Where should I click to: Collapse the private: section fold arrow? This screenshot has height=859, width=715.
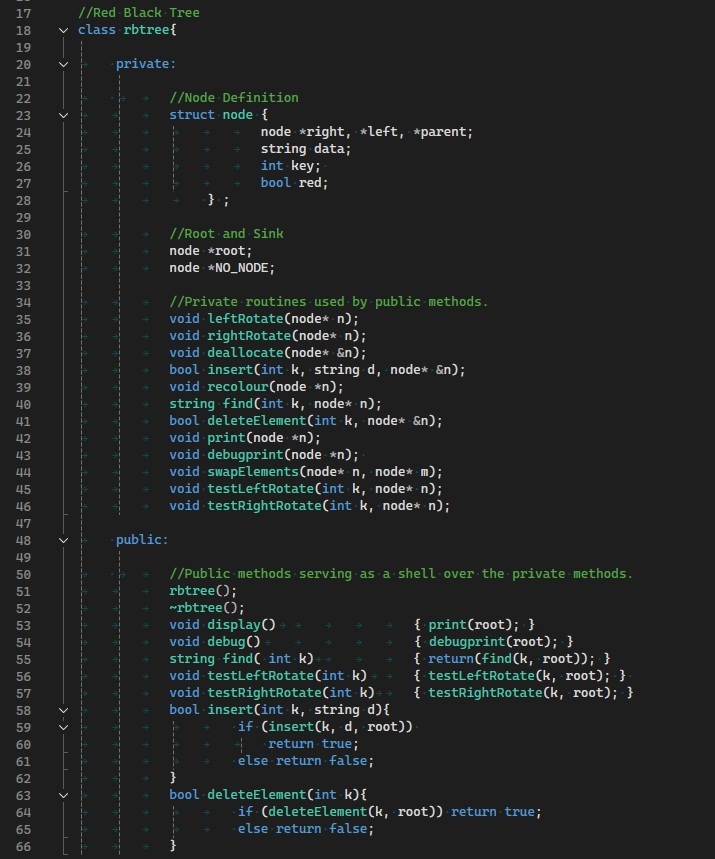click(x=64, y=64)
